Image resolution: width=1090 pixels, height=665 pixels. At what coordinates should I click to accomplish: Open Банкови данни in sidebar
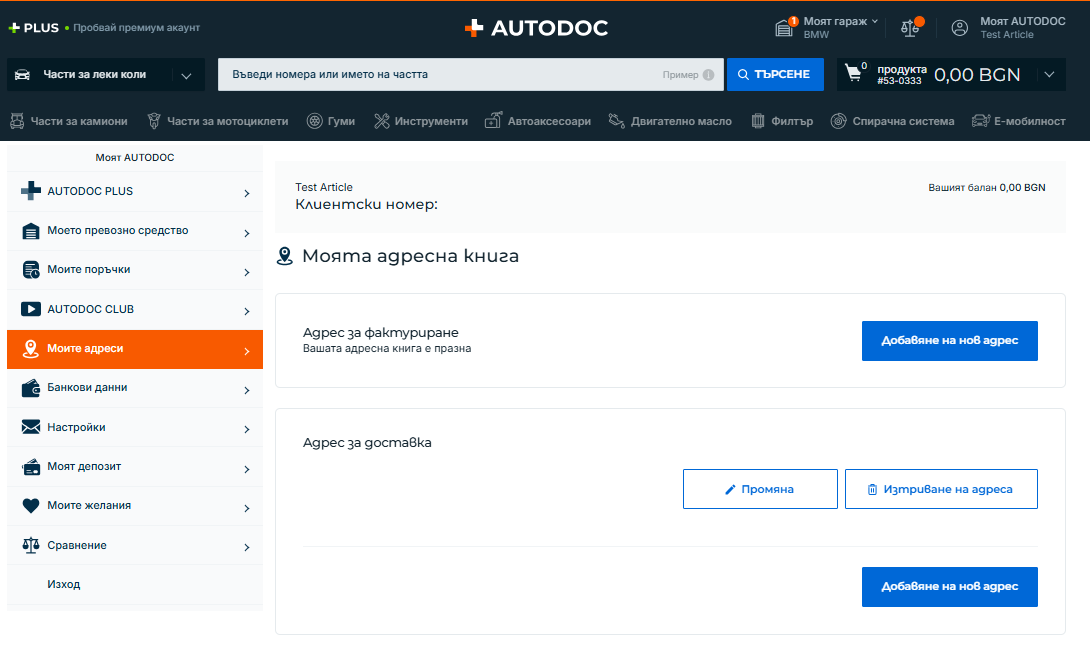(x=134, y=388)
